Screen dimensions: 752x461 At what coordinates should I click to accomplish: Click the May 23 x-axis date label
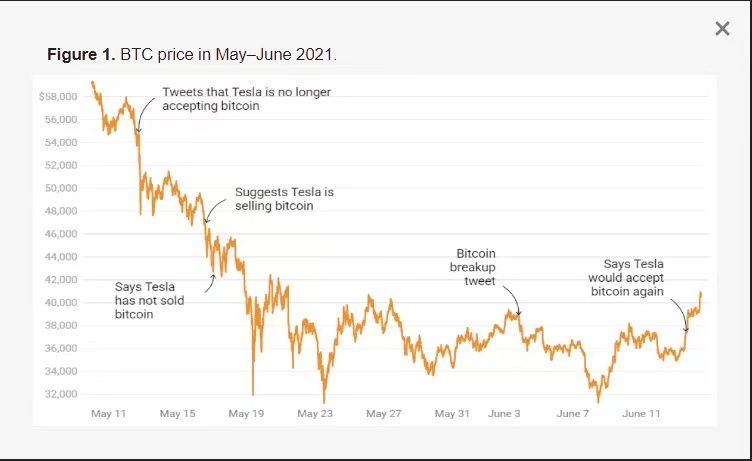pos(315,414)
